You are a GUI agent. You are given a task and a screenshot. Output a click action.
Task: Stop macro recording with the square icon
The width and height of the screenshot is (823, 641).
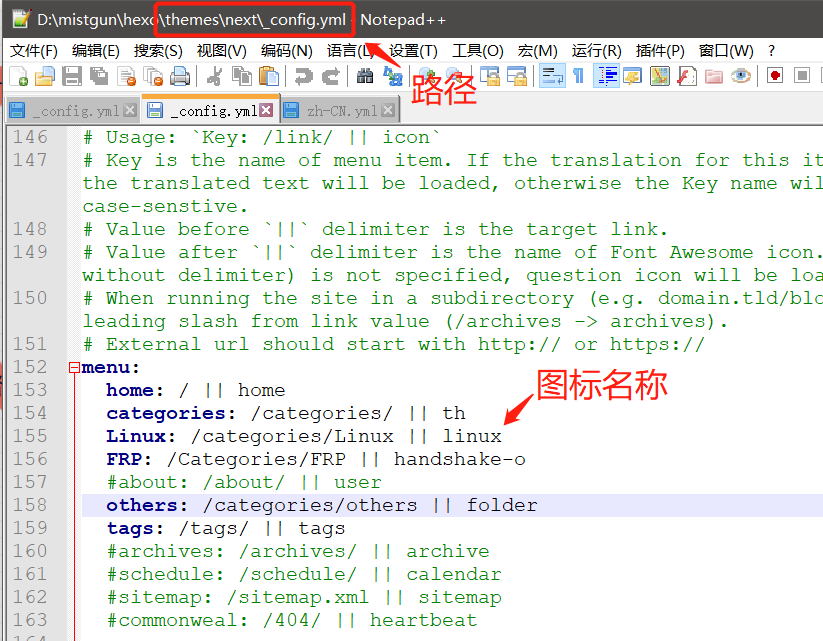pos(801,76)
